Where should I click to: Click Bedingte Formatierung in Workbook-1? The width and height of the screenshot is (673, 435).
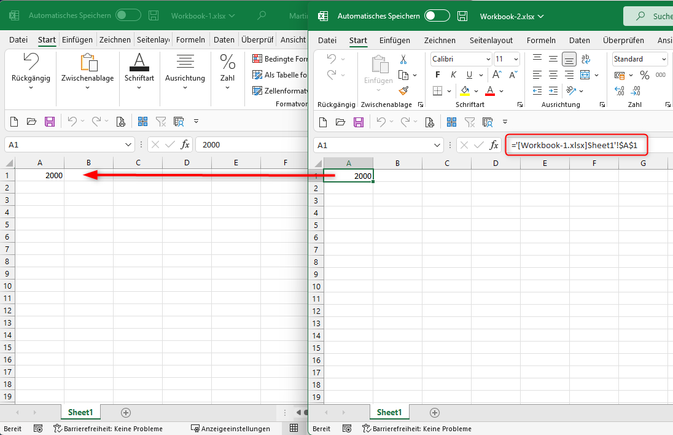point(280,59)
